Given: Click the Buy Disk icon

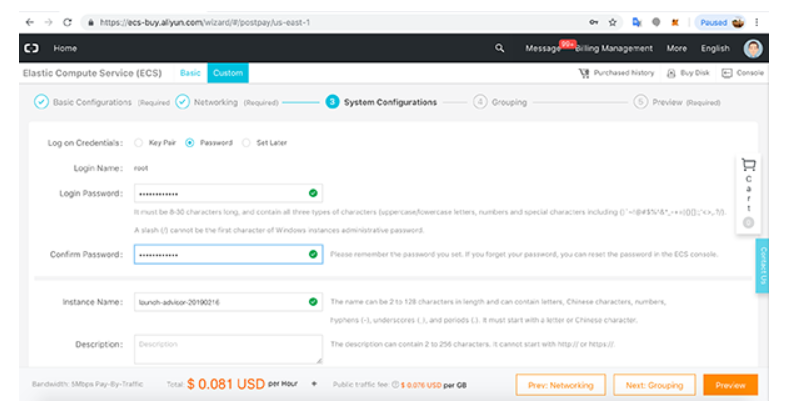Looking at the screenshot, I should 671,73.
